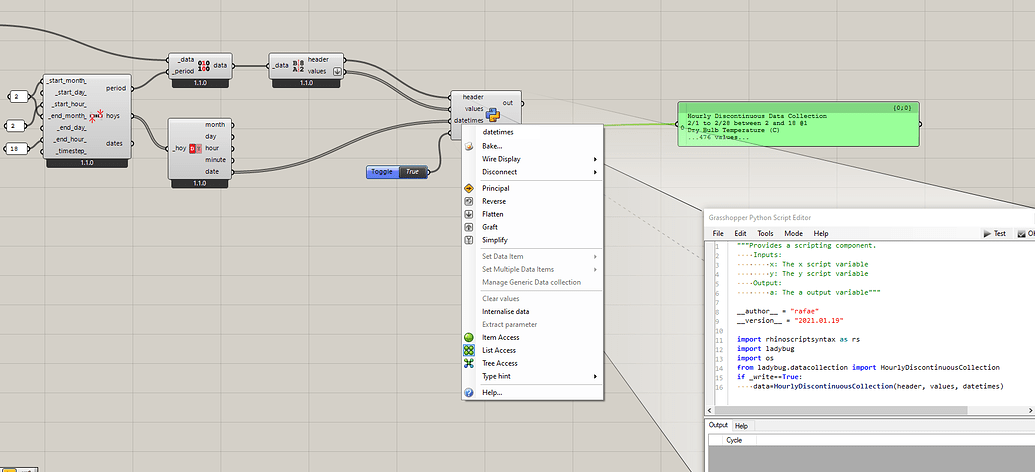Image resolution: width=1035 pixels, height=472 pixels.
Task: Click the values input of Python component
Action: point(474,109)
